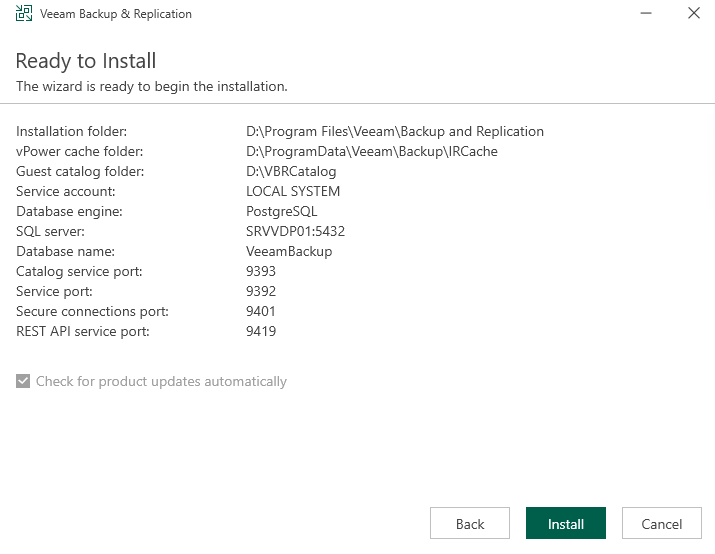Click the PostgreSQL database engine value

point(281,212)
